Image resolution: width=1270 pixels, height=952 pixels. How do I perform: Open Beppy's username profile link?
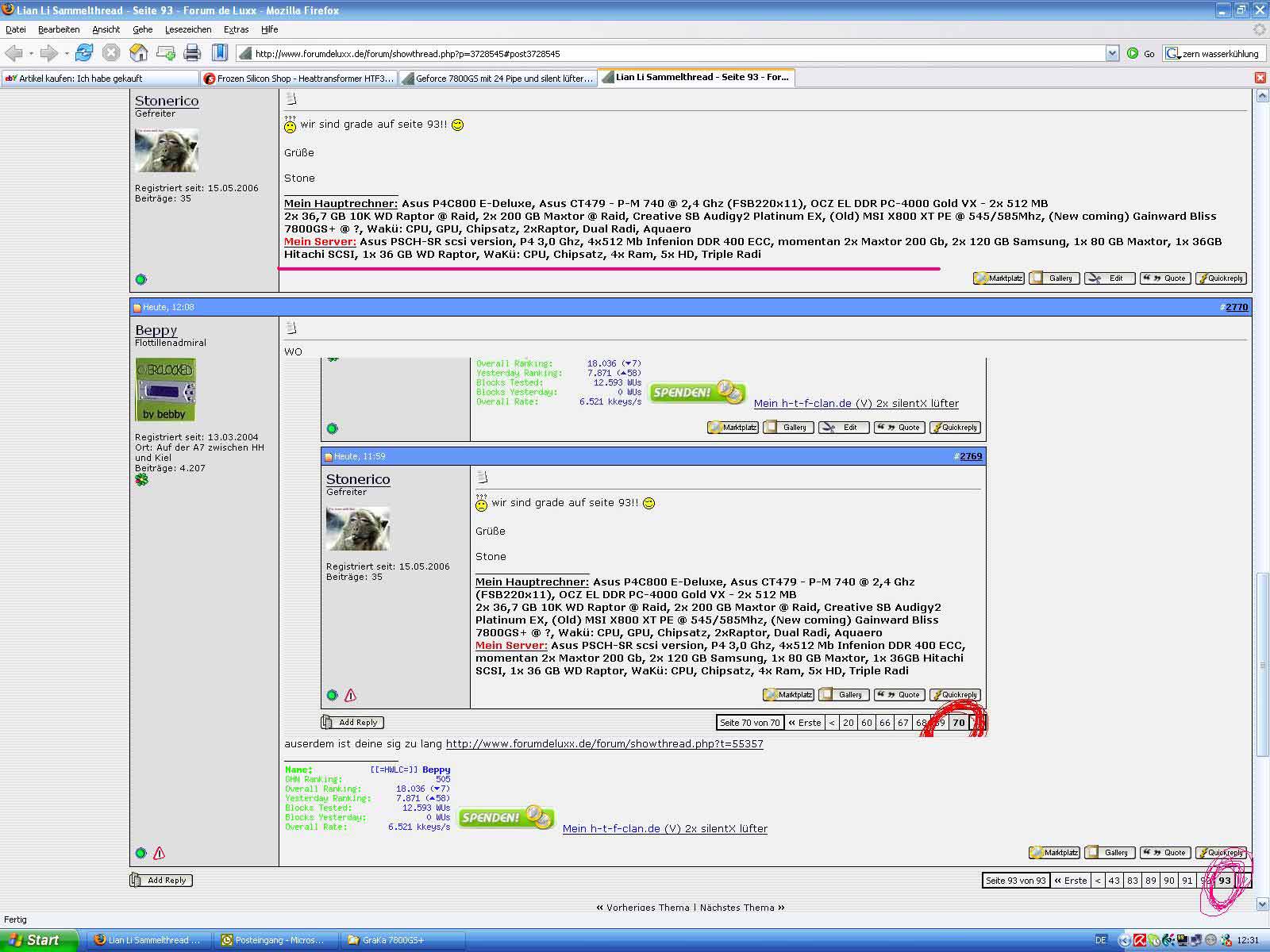(156, 330)
